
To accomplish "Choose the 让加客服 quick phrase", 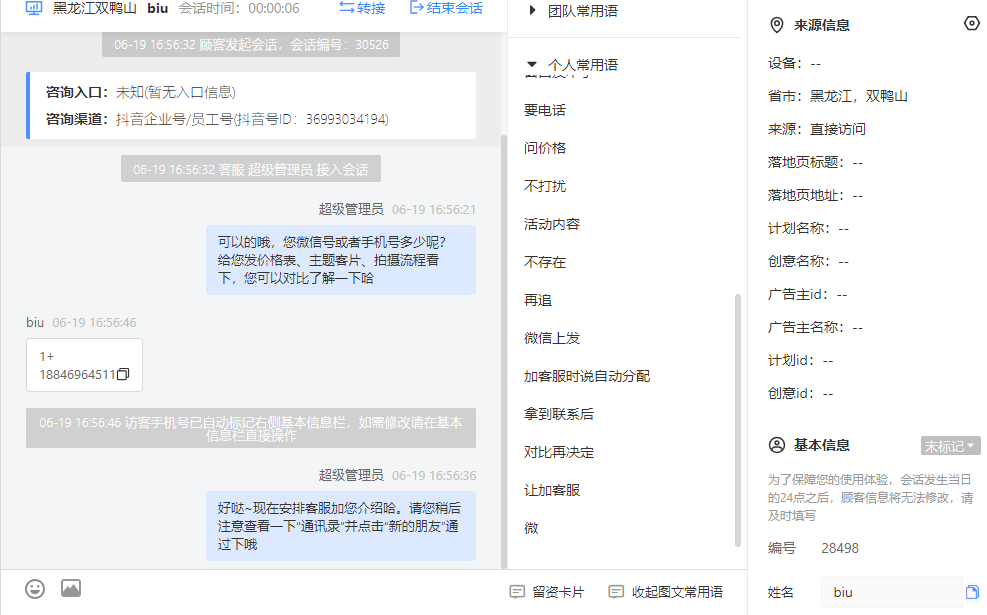I will coord(552,490).
